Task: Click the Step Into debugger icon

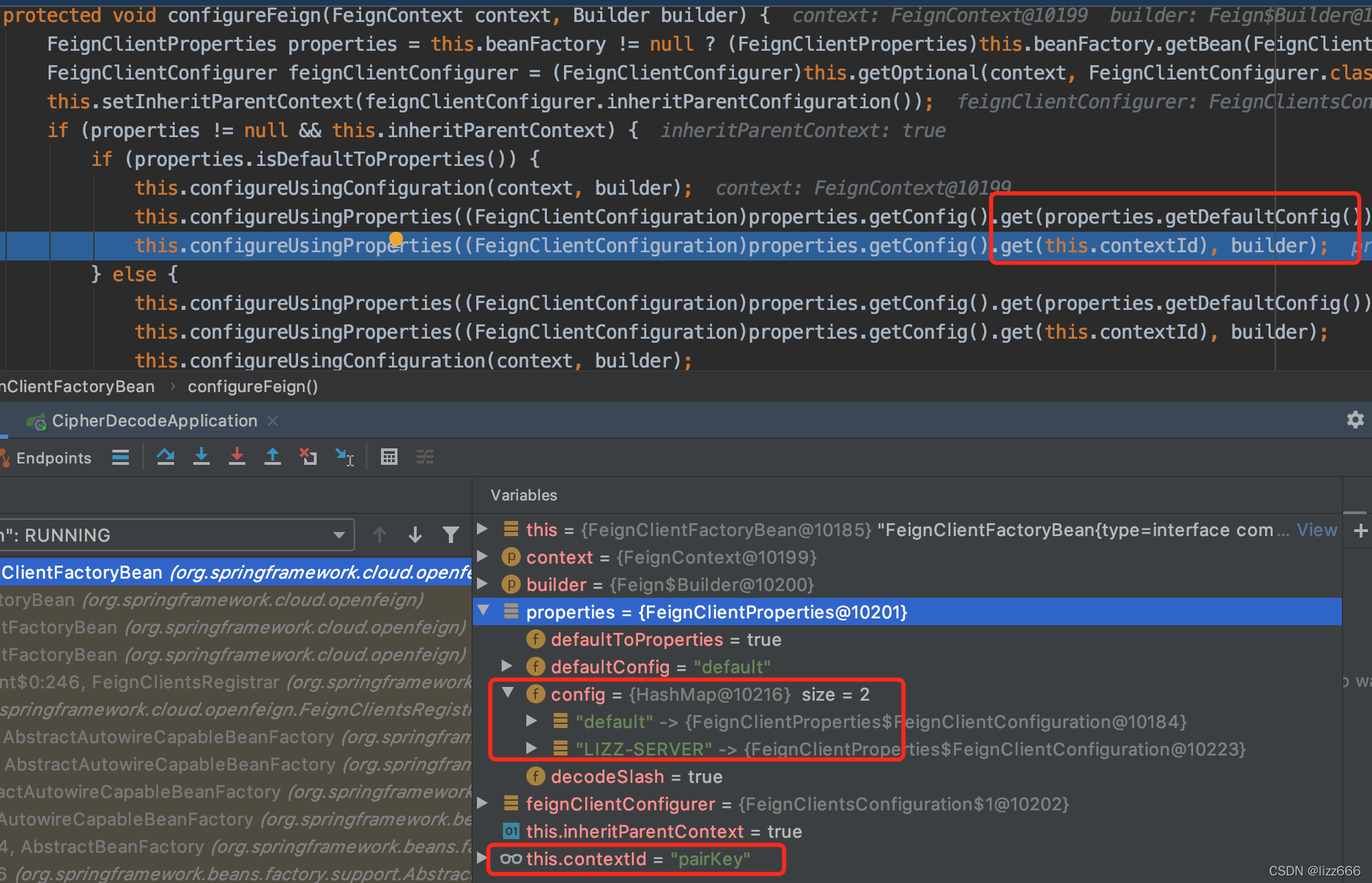Action: (201, 457)
